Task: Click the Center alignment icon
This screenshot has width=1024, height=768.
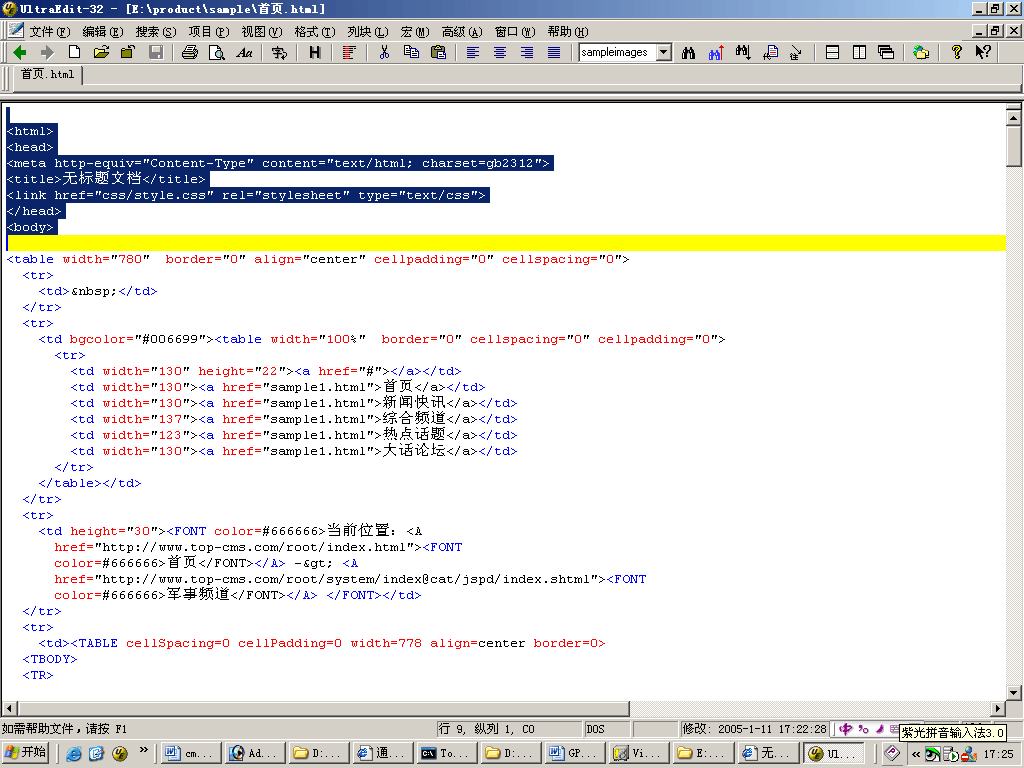Action: [499, 53]
